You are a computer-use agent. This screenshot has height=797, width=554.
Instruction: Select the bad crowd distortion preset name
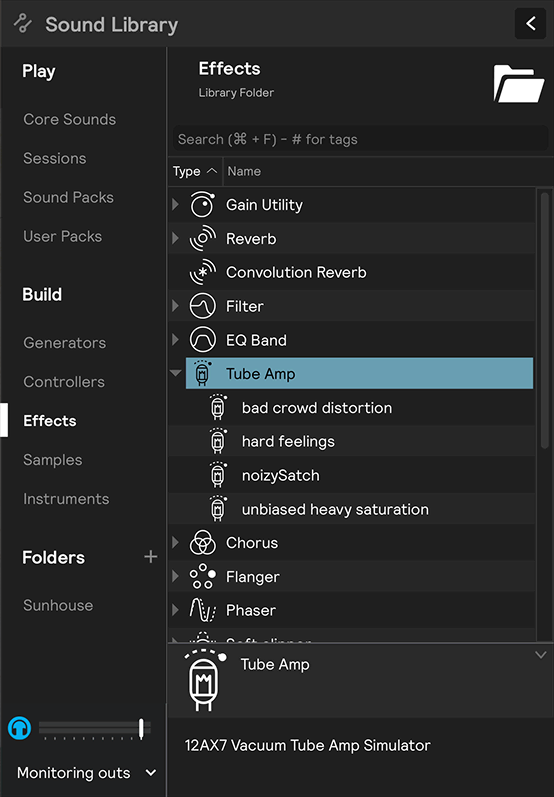coord(317,408)
